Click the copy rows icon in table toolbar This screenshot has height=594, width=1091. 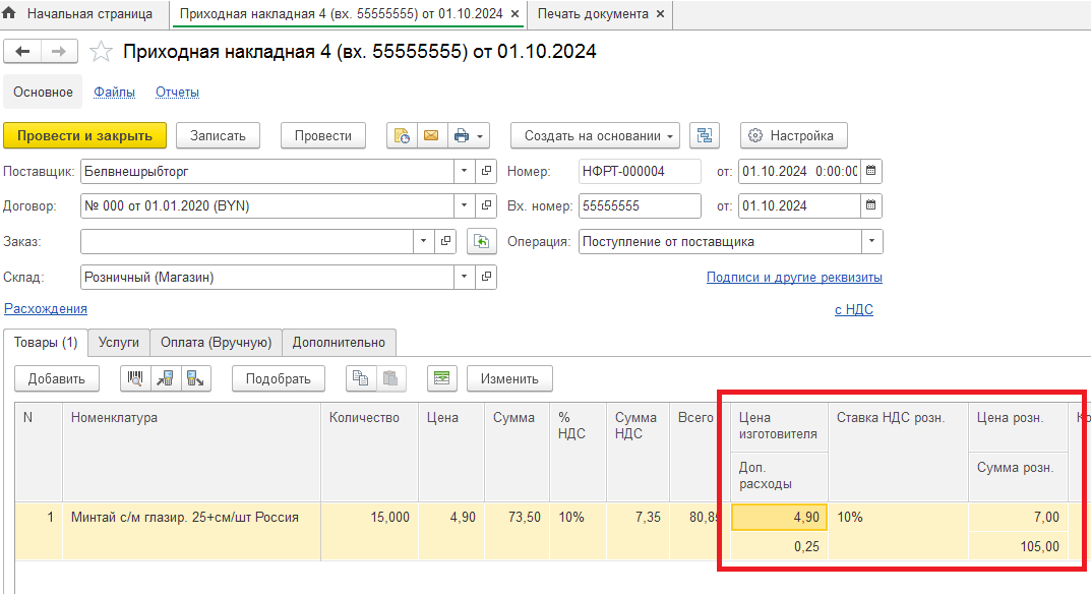pos(360,378)
